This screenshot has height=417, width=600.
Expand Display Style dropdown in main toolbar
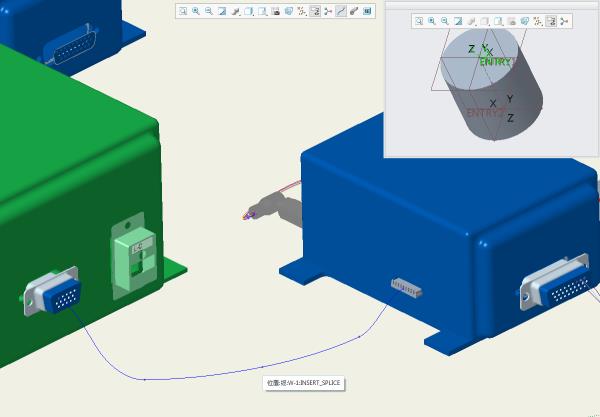tap(249, 11)
